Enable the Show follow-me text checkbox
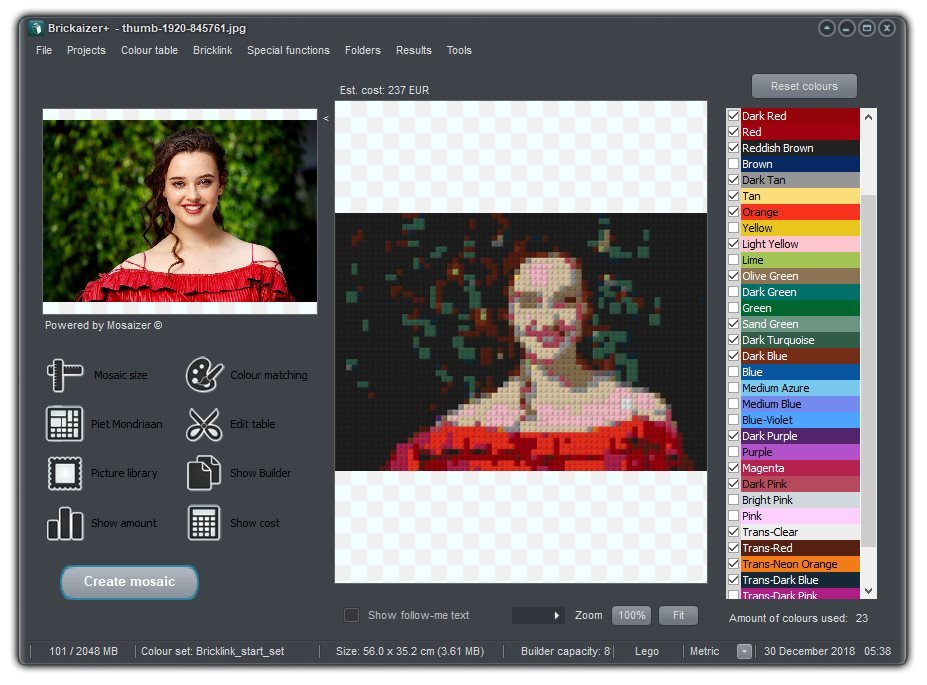 point(352,615)
